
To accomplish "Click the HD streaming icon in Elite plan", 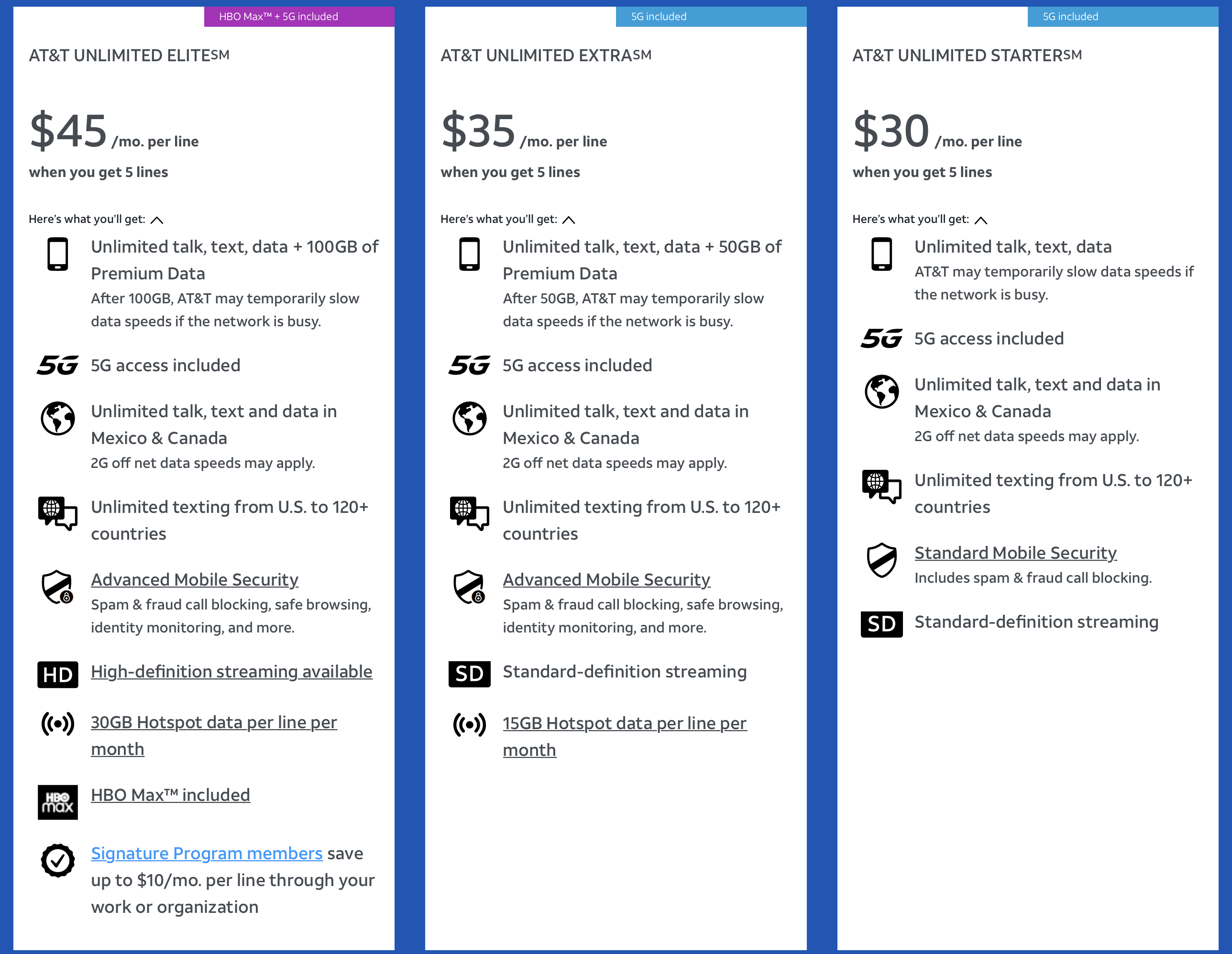I will click(x=57, y=674).
